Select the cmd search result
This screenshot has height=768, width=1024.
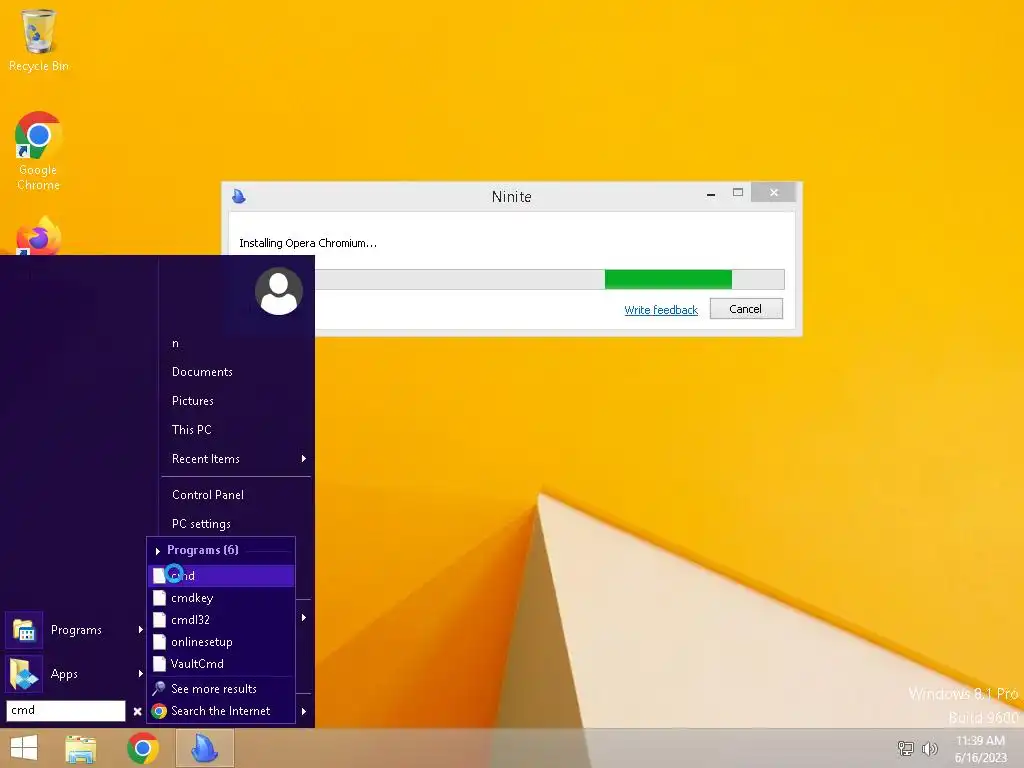point(221,576)
